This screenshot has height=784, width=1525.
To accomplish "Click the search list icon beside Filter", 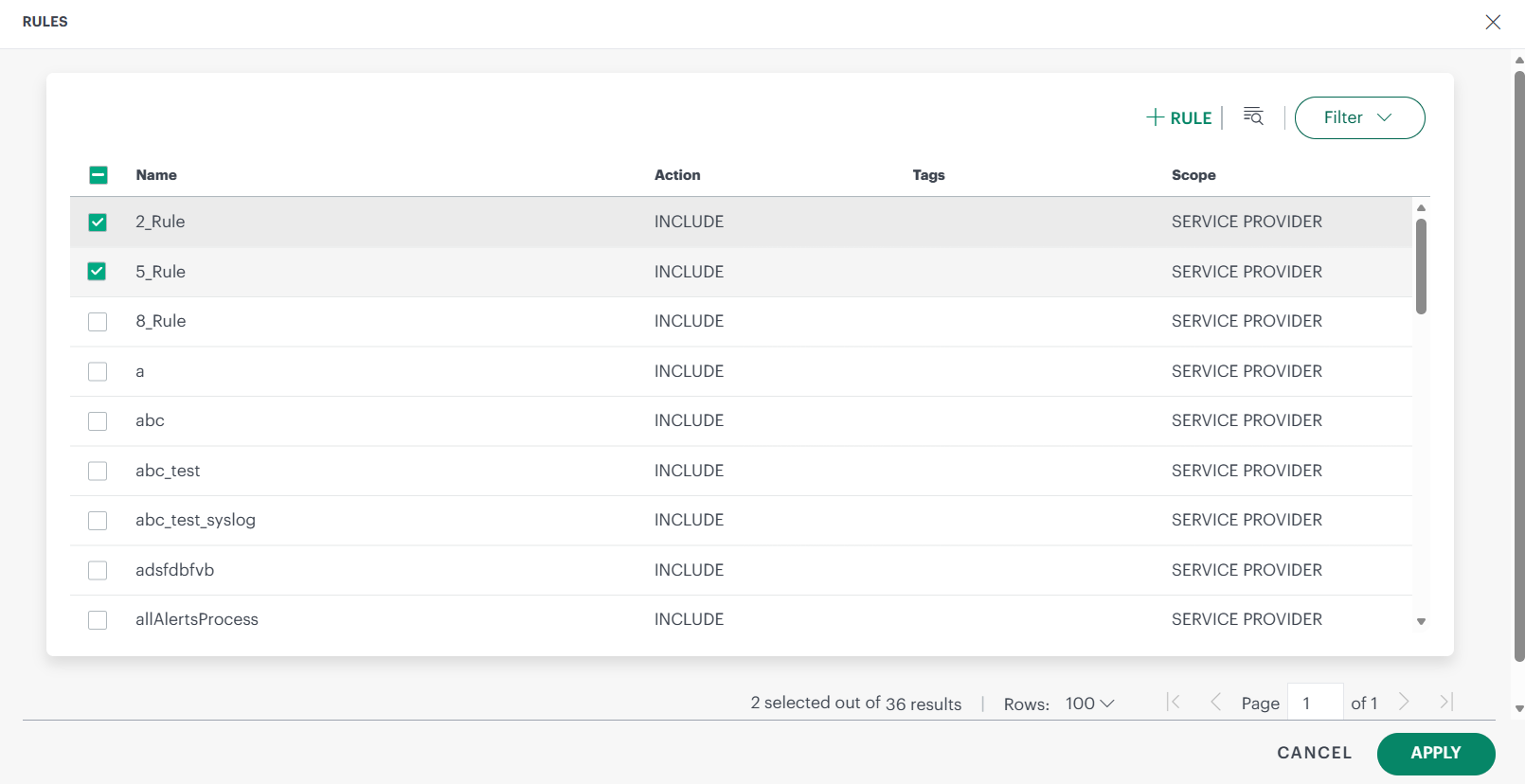I will tap(1253, 116).
